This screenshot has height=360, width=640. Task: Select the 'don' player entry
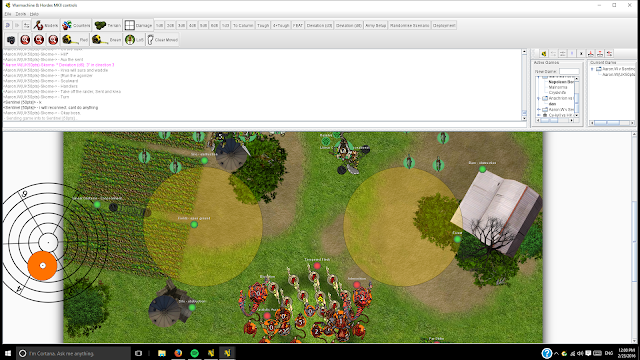click(x=552, y=104)
